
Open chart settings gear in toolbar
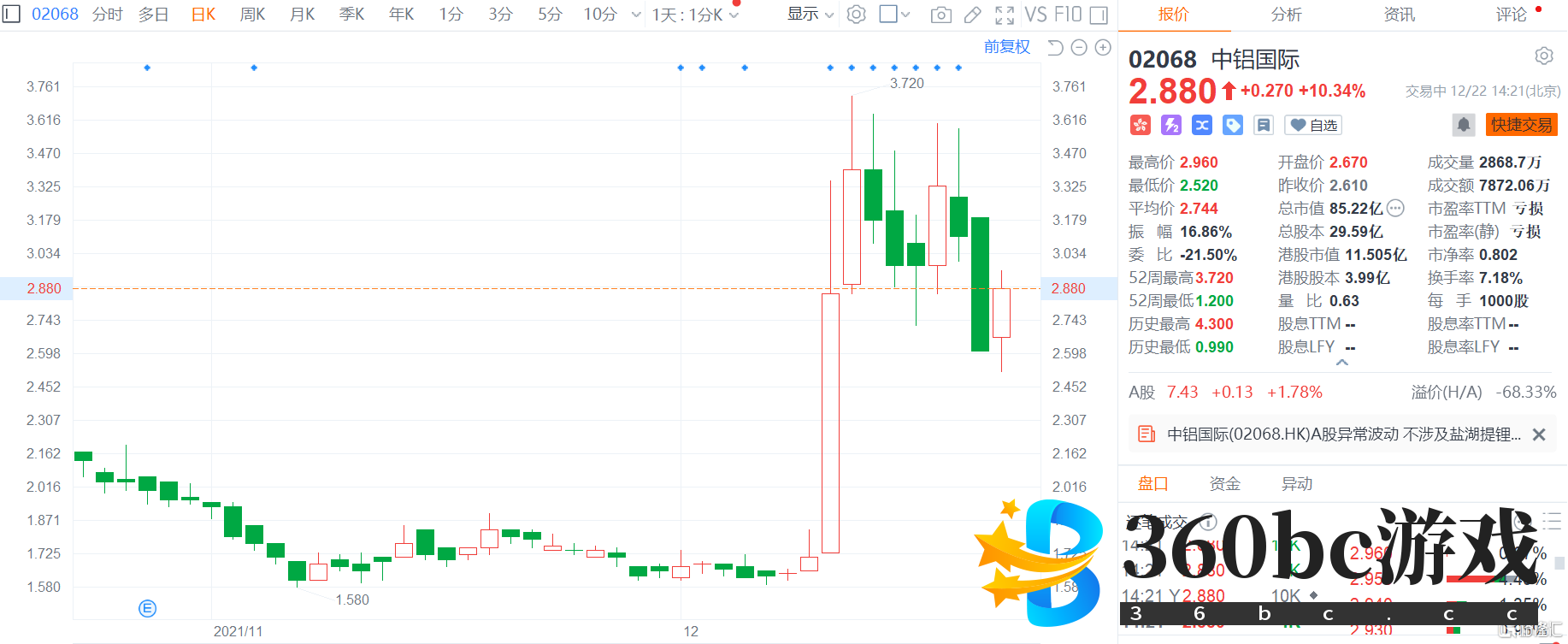pyautogui.click(x=856, y=15)
